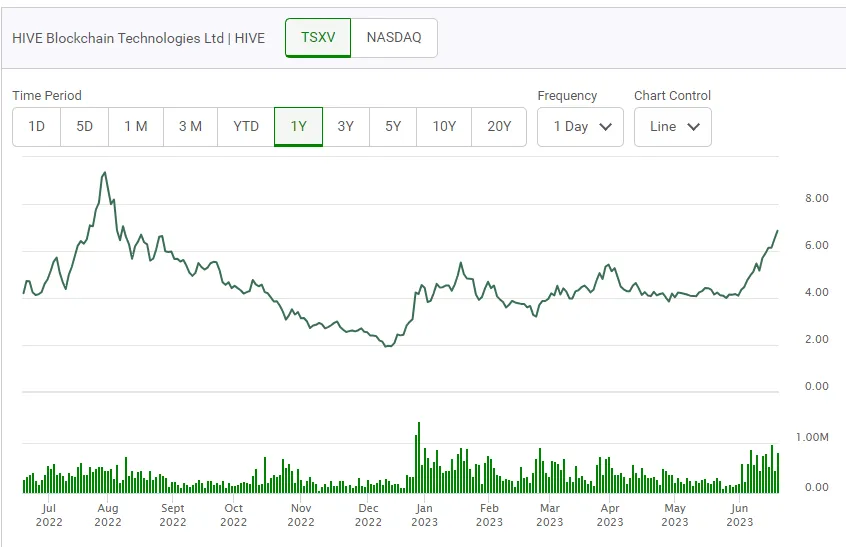Click the May 2023 date axis label
Image resolution: width=846 pixels, height=547 pixels.
(675, 515)
